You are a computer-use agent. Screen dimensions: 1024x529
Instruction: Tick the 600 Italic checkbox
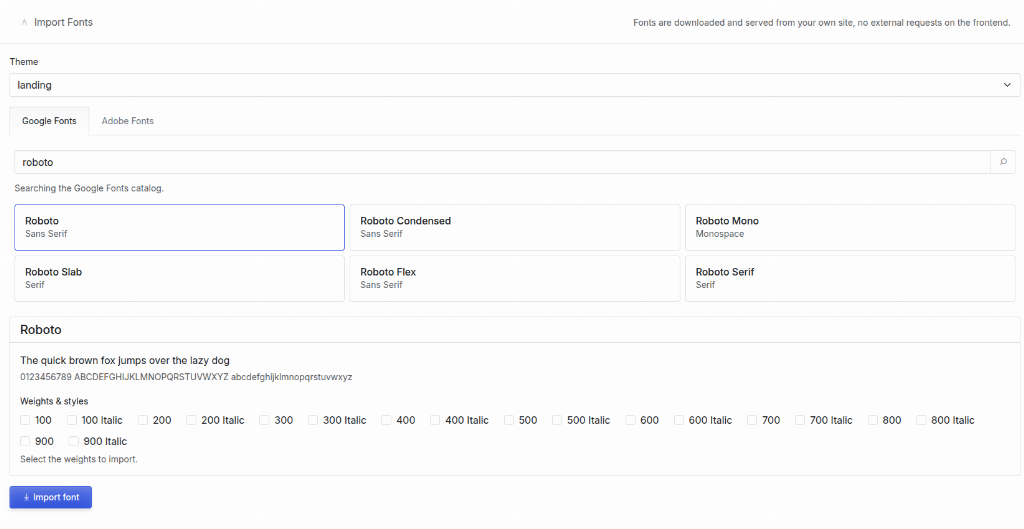pos(679,420)
